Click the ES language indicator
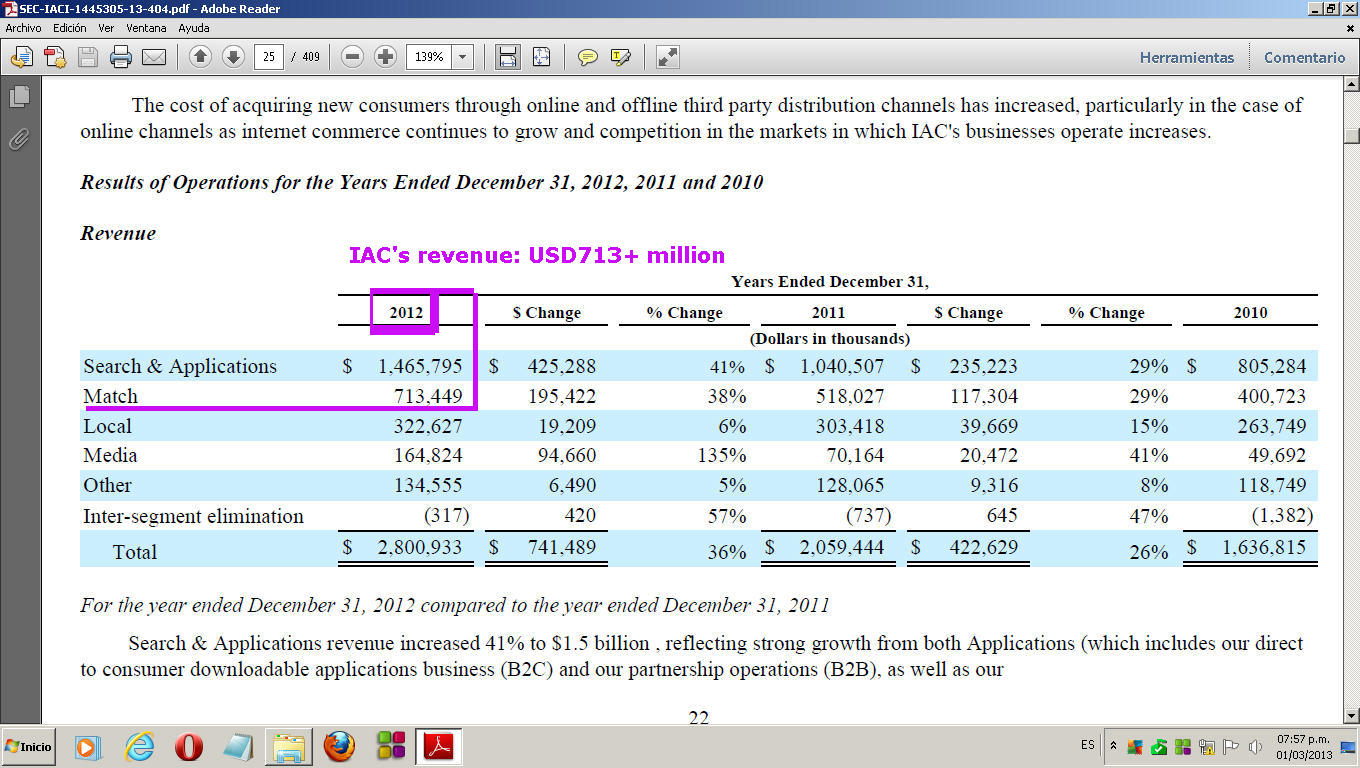This screenshot has width=1360, height=768. point(1088,746)
